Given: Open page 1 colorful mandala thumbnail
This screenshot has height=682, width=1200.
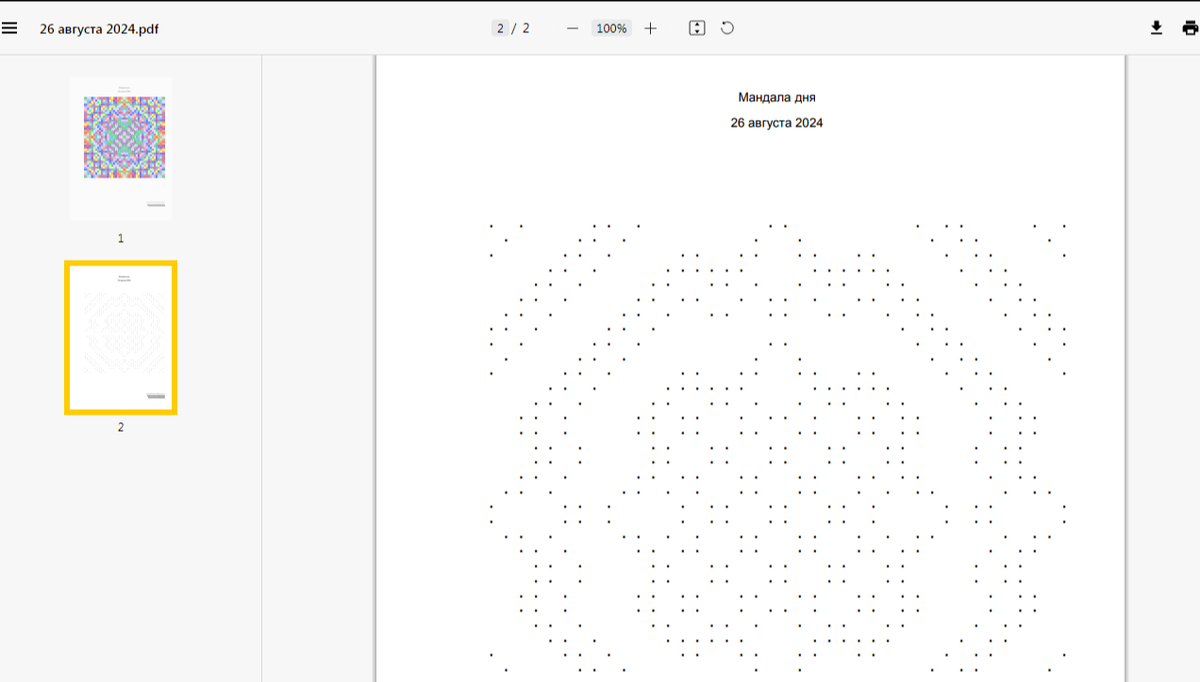Looking at the screenshot, I should coord(121,148).
